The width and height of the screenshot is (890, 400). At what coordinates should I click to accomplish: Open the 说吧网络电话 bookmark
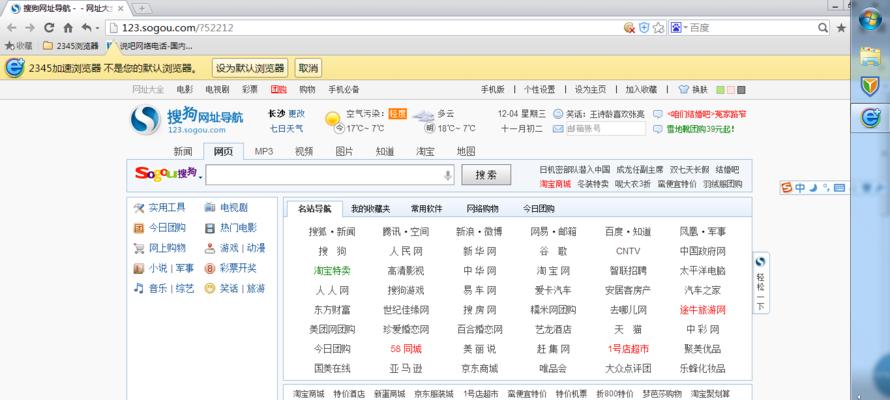(150, 46)
